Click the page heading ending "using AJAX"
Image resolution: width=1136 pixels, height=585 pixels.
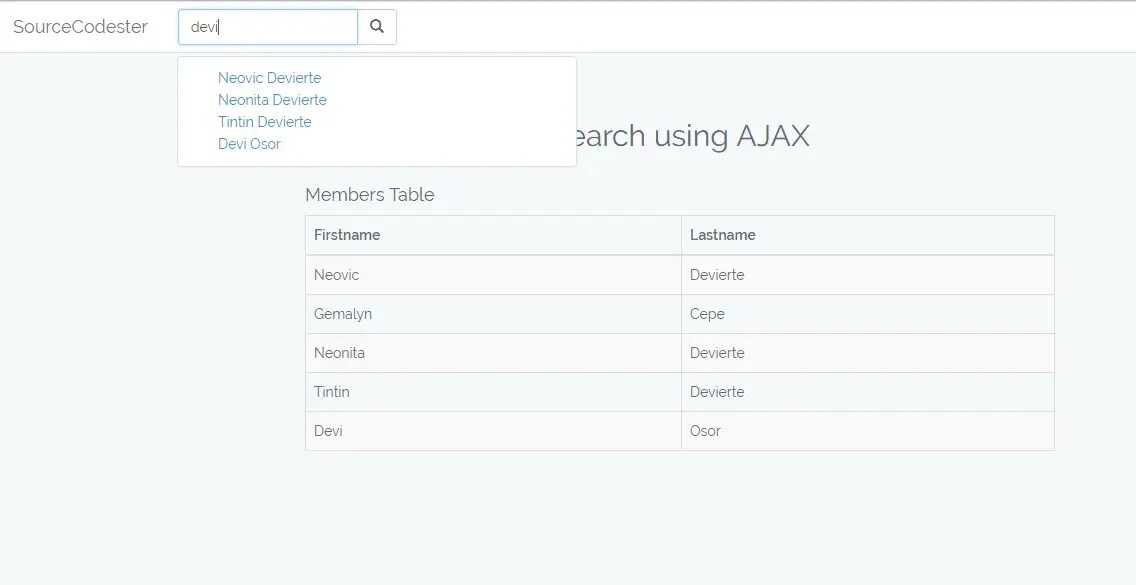[690, 136]
